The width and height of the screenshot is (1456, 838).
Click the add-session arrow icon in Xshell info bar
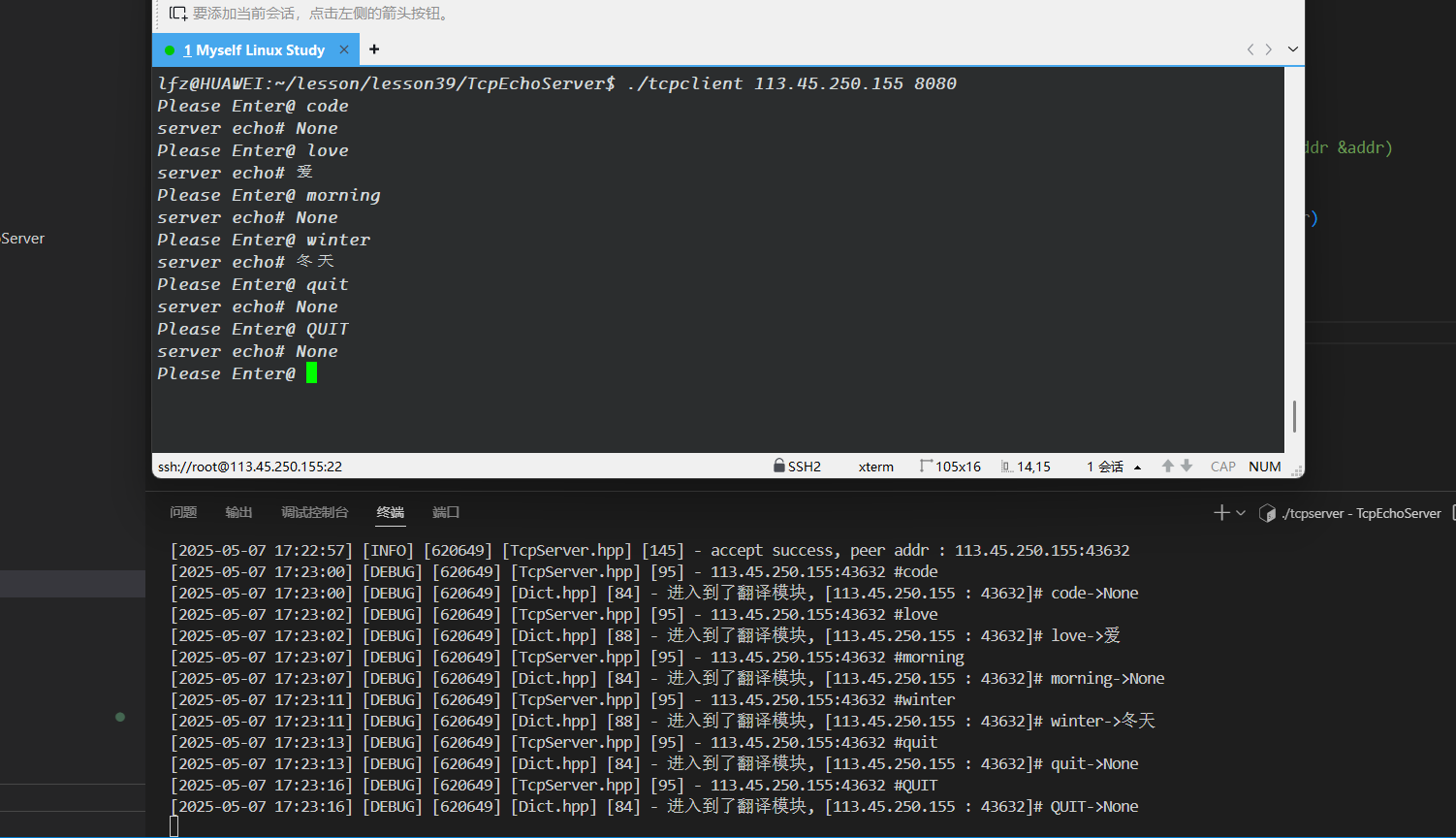pyautogui.click(x=177, y=14)
